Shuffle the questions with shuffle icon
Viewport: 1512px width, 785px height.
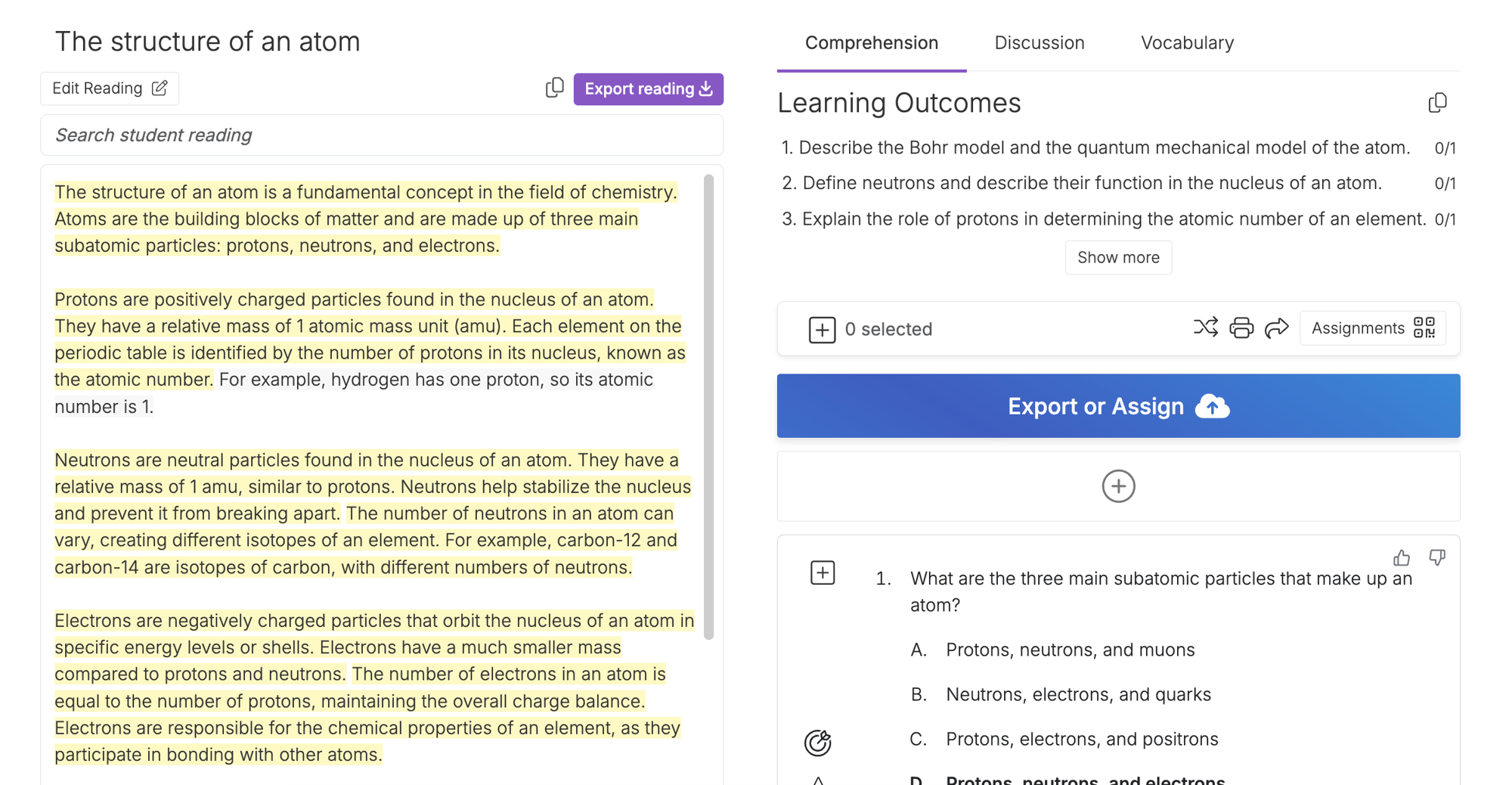1205,328
